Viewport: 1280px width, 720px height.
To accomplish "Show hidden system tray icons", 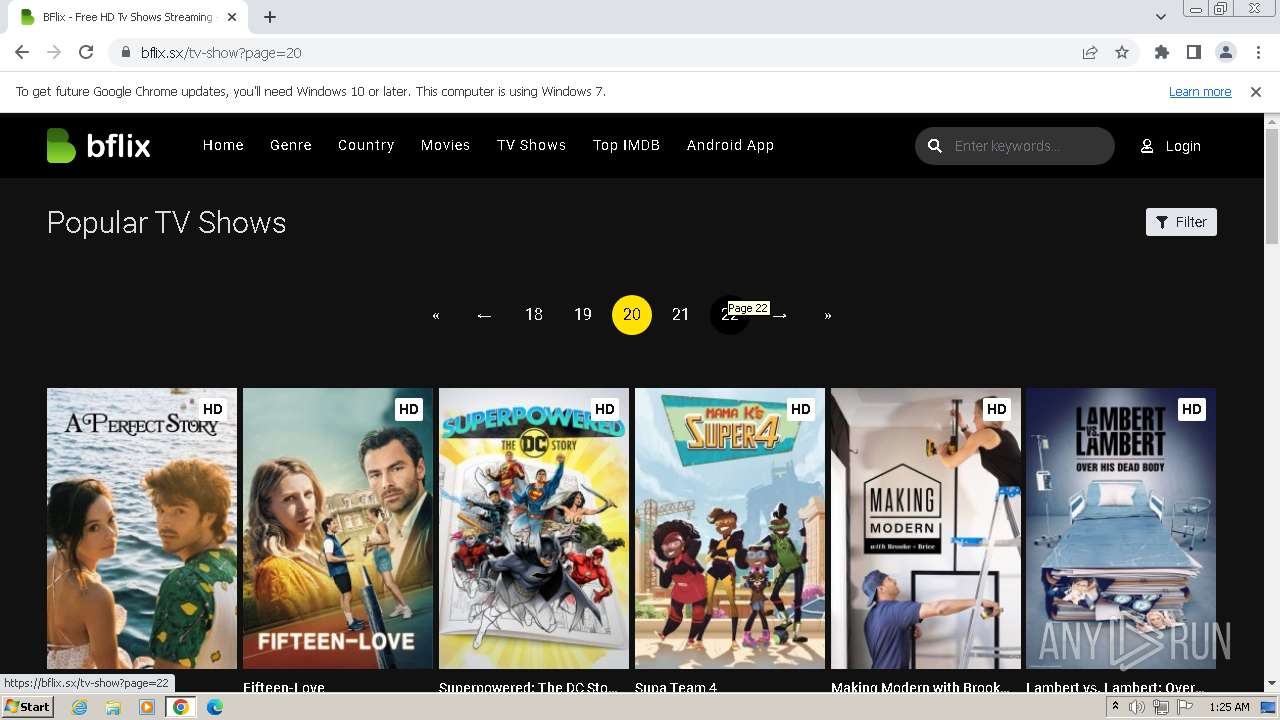I will pos(1115,707).
